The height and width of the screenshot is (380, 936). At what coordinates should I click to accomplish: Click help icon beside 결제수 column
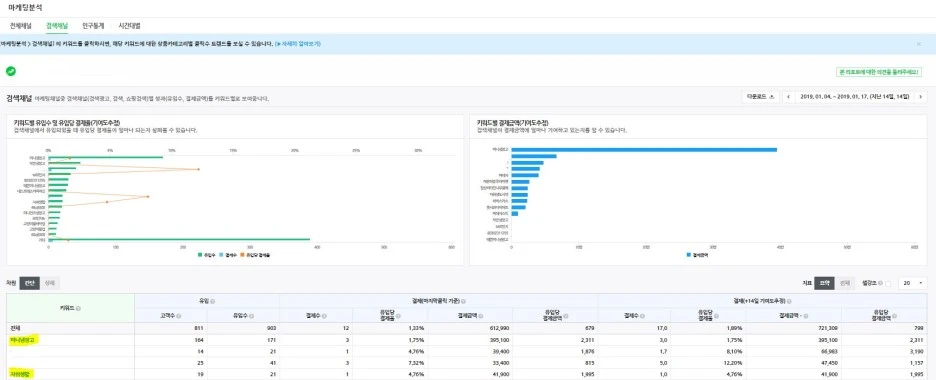click(x=323, y=316)
